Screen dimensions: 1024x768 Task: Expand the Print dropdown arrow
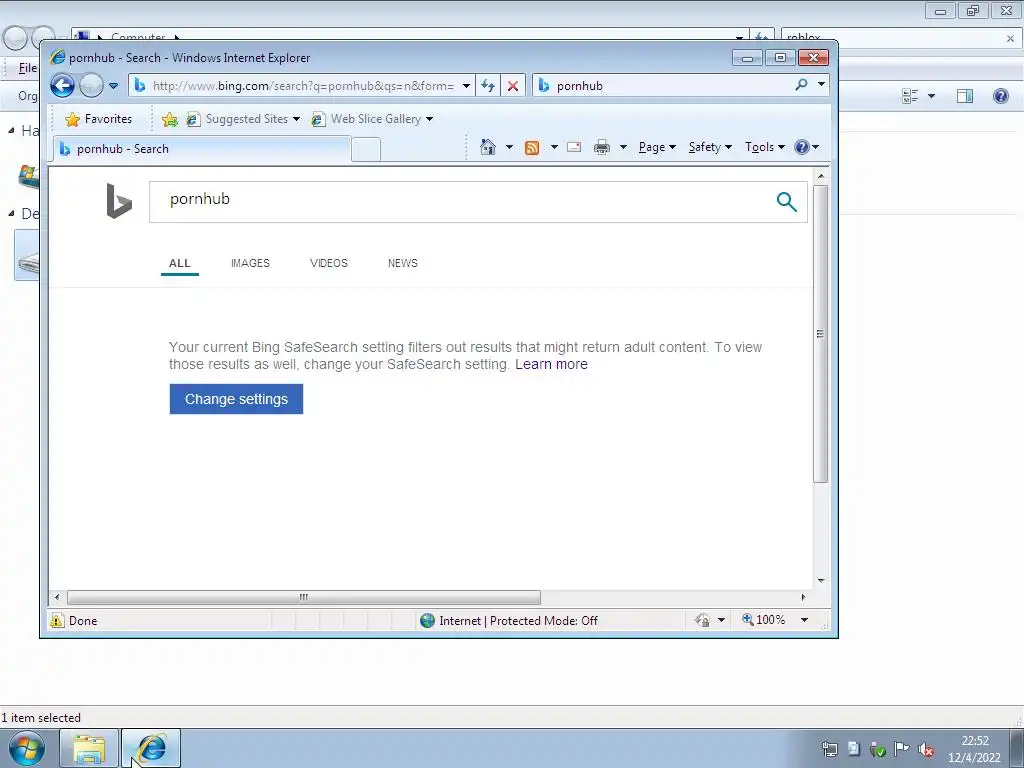623,147
